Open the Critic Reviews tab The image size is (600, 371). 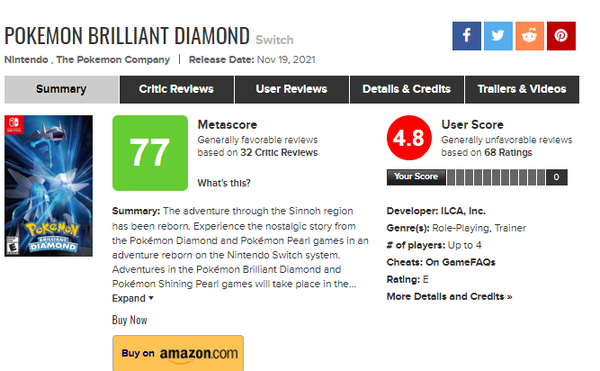pyautogui.click(x=176, y=89)
